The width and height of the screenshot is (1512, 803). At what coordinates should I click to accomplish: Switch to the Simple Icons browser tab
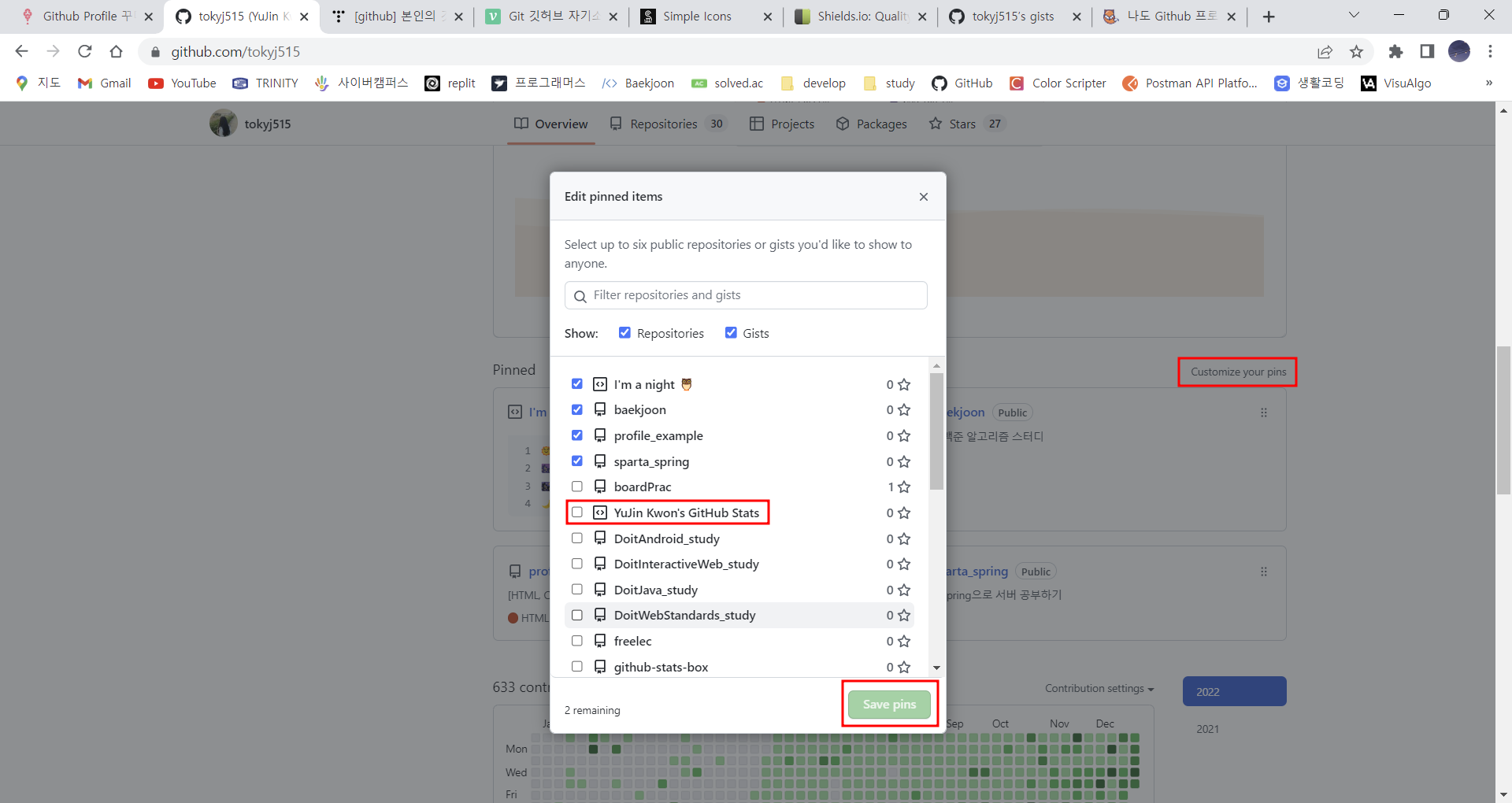click(697, 17)
